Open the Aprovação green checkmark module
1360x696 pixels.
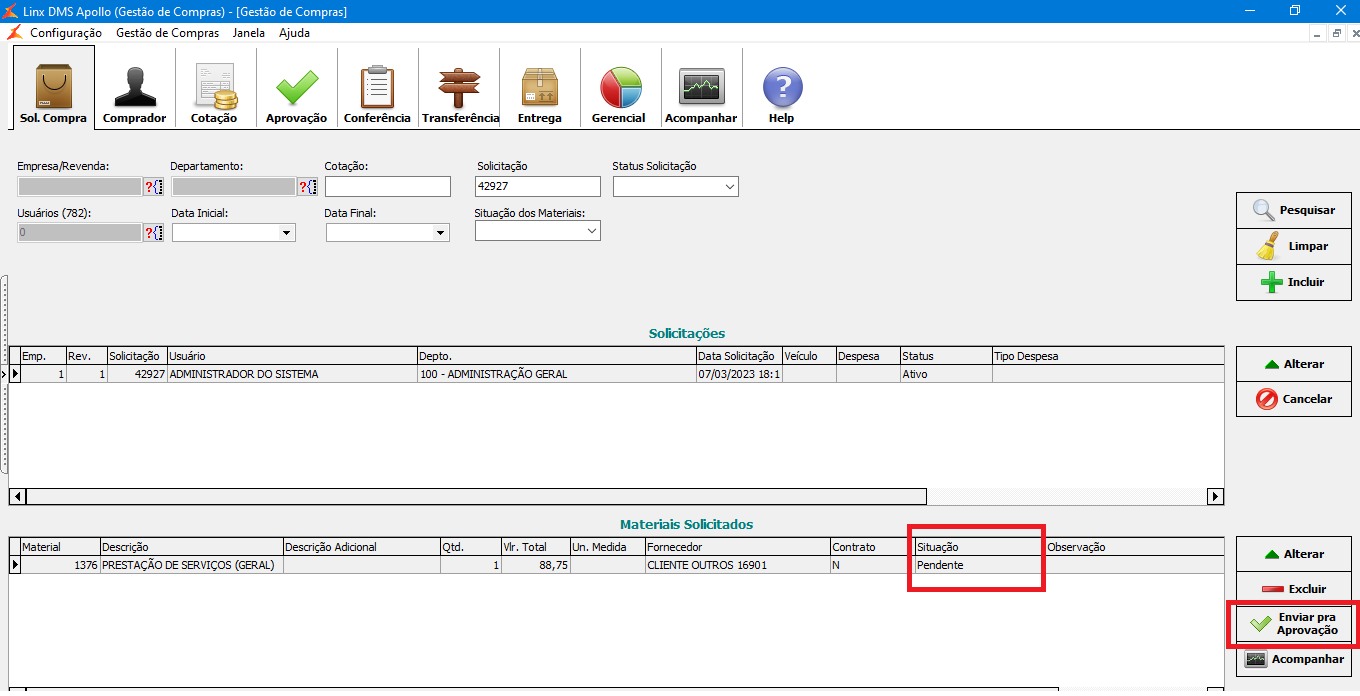tap(296, 88)
